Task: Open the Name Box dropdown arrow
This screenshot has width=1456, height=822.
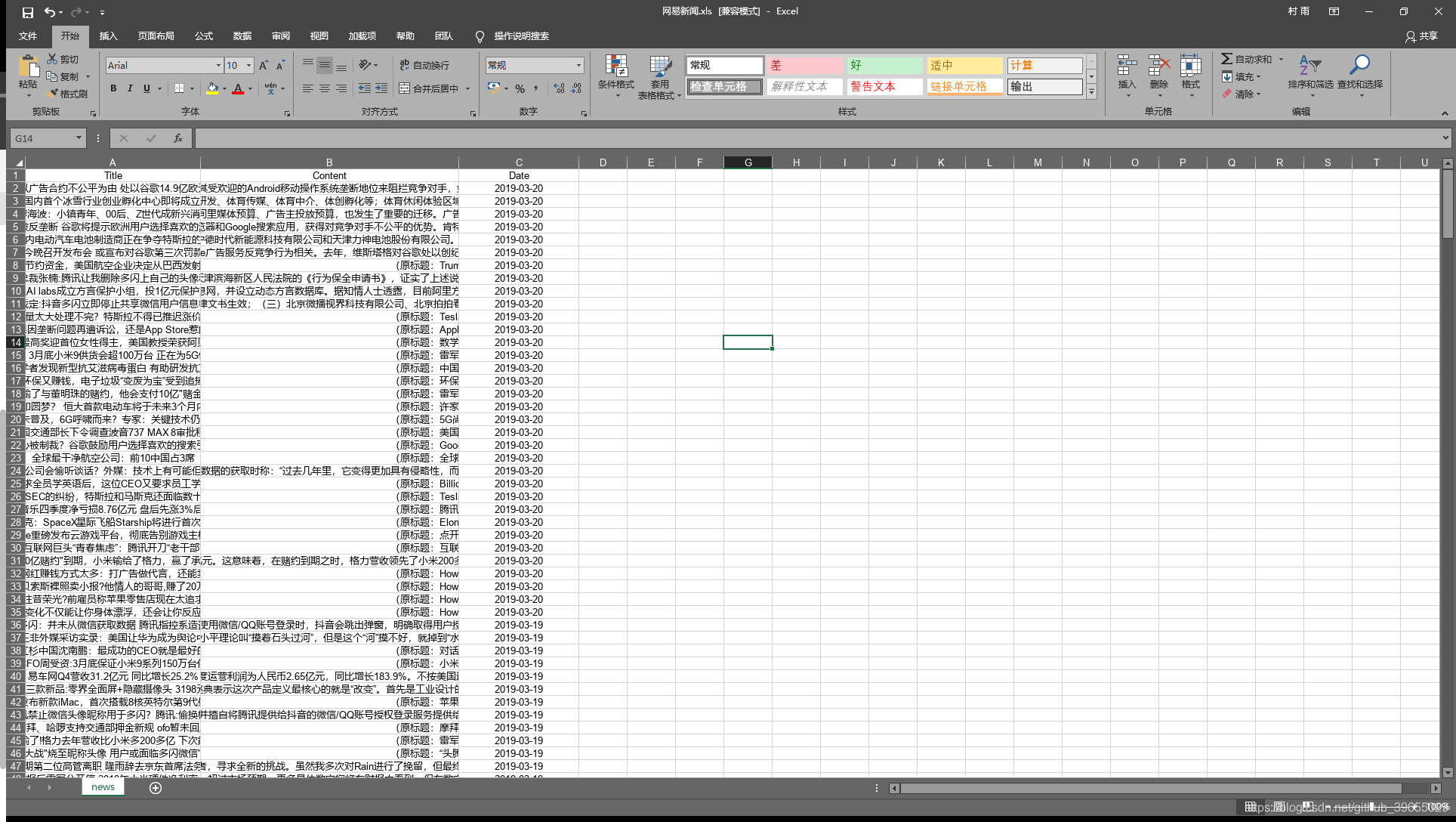Action: pyautogui.click(x=79, y=138)
